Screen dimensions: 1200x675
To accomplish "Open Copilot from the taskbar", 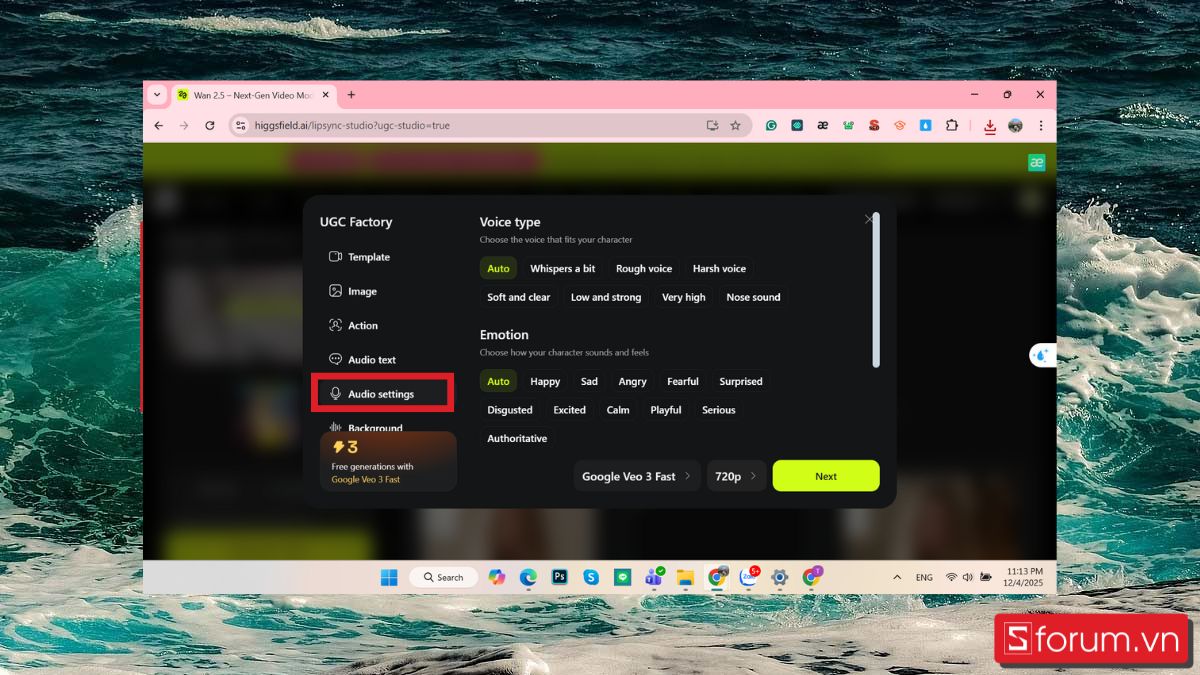I will coord(497,577).
